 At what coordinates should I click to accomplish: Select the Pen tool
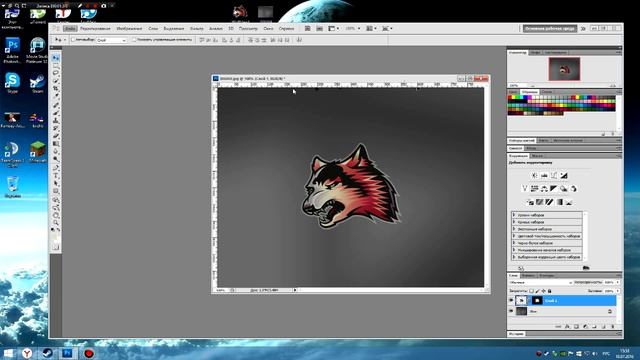[x=56, y=168]
